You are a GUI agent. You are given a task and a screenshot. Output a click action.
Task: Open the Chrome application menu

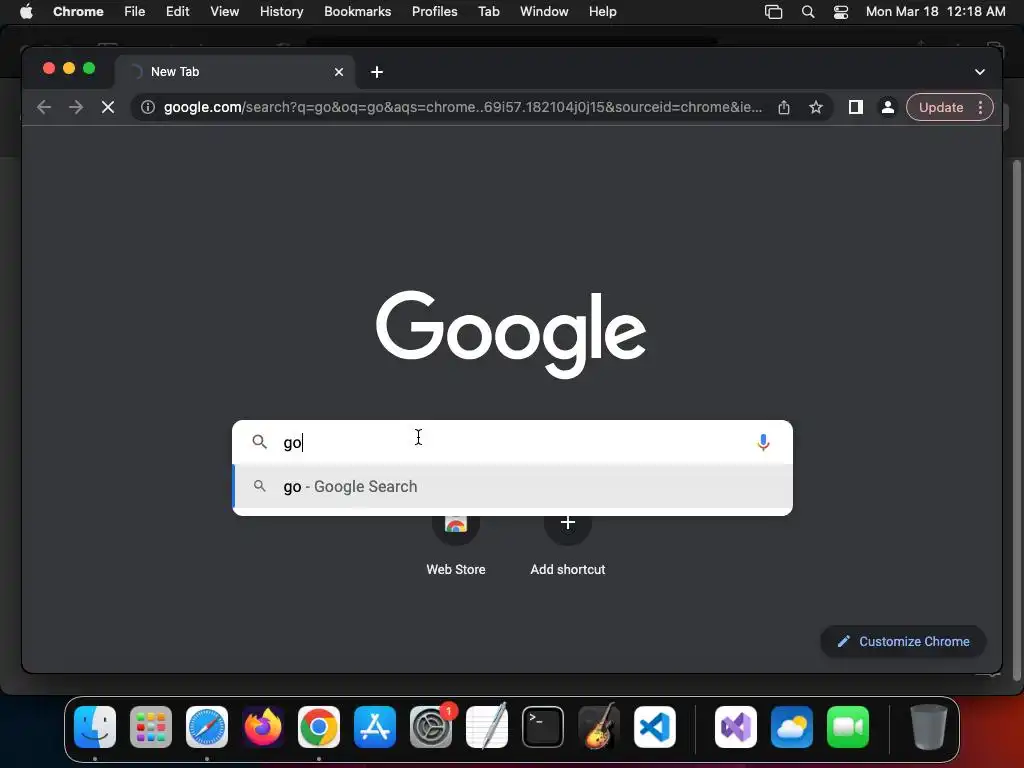(x=78, y=11)
